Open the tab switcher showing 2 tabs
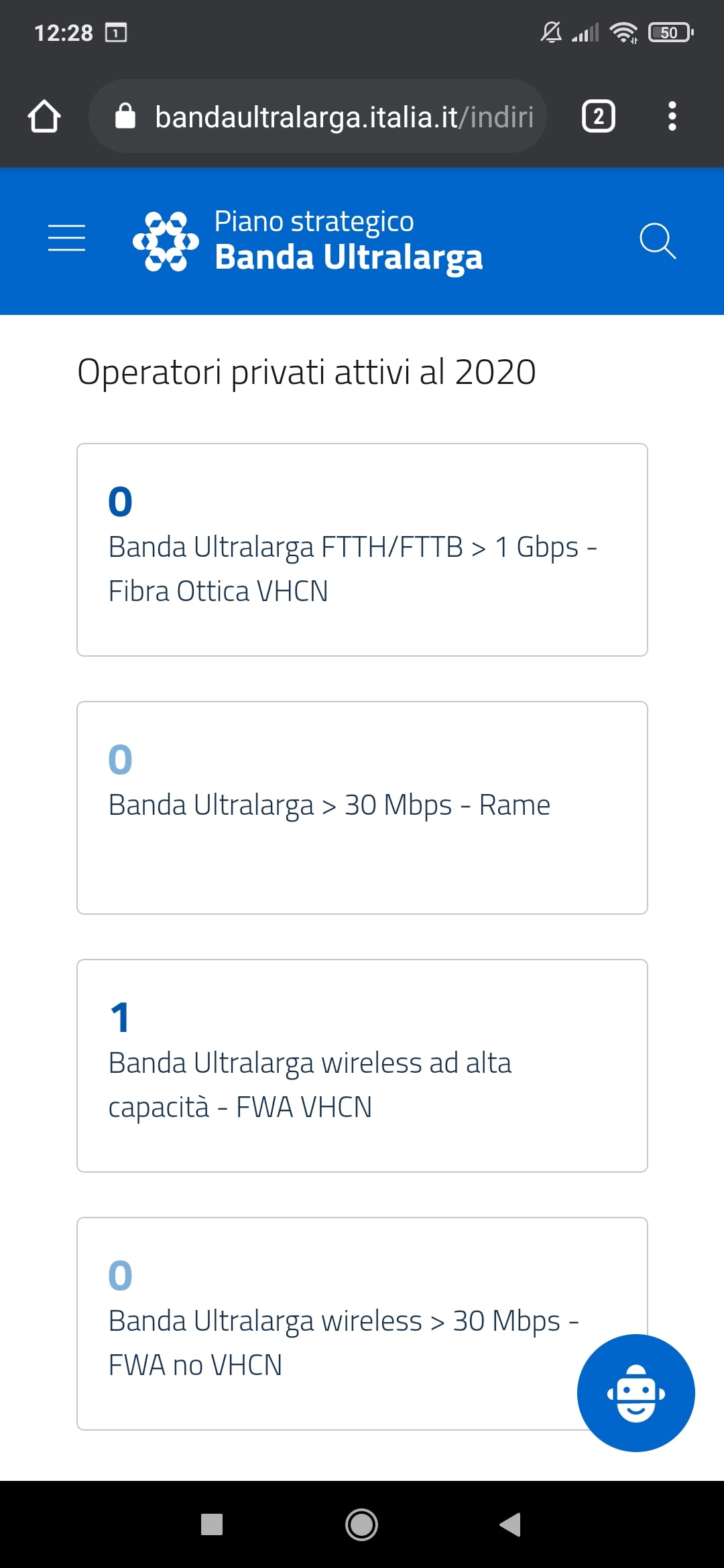724x1568 pixels. coord(598,117)
